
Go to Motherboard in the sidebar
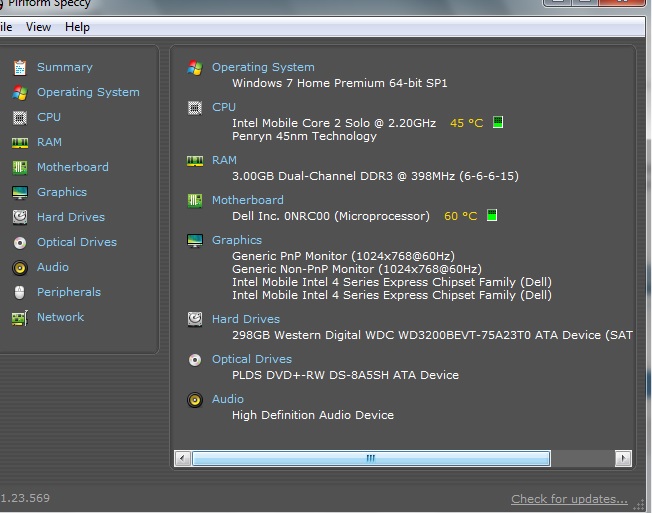tap(73, 167)
